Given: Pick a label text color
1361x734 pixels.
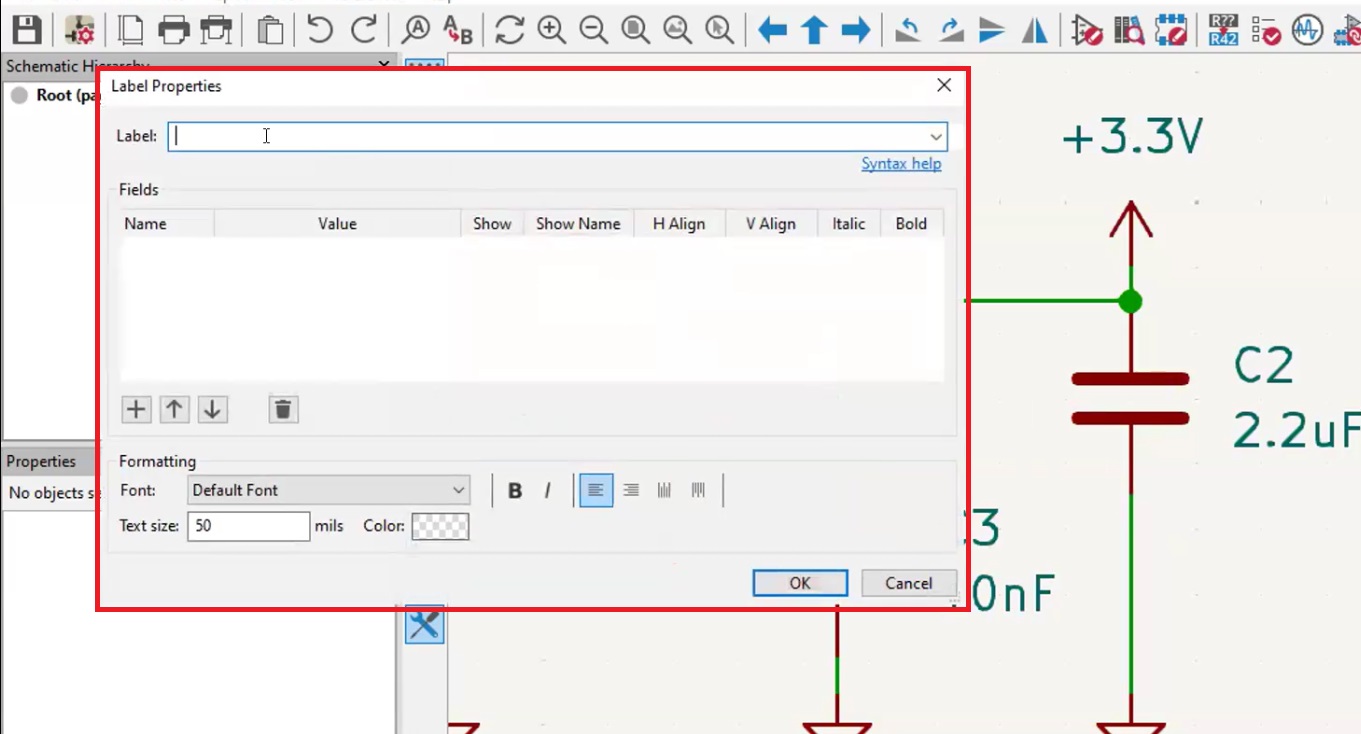Looking at the screenshot, I should click(438, 526).
